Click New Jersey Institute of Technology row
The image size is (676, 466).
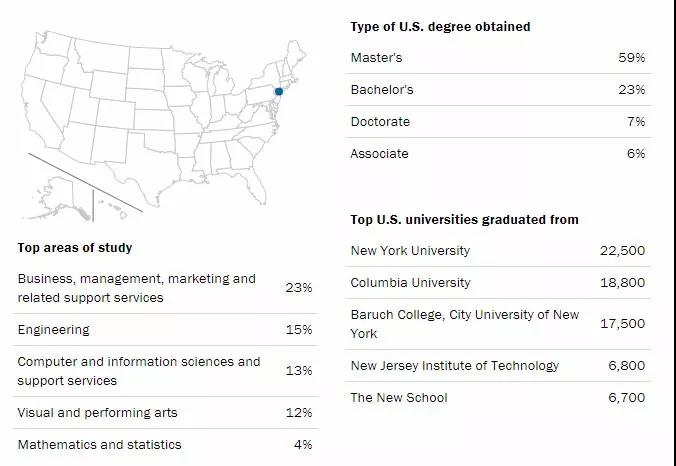coord(498,366)
